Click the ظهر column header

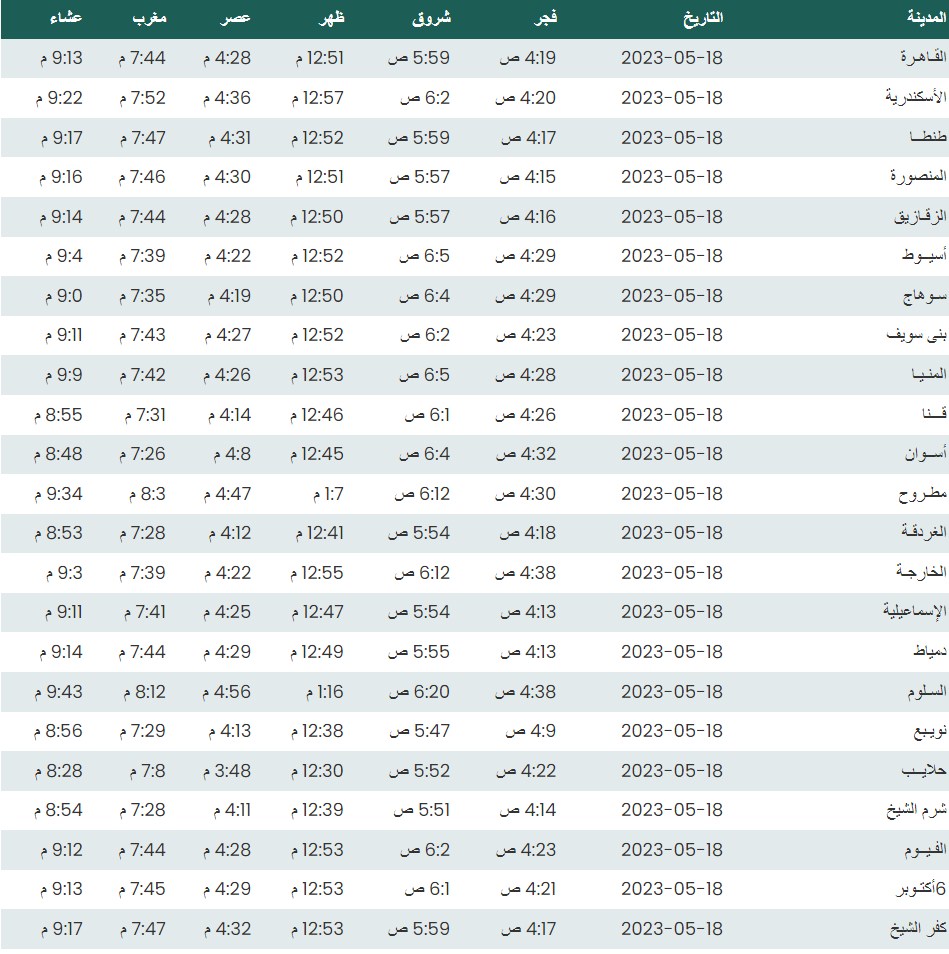coord(326,18)
